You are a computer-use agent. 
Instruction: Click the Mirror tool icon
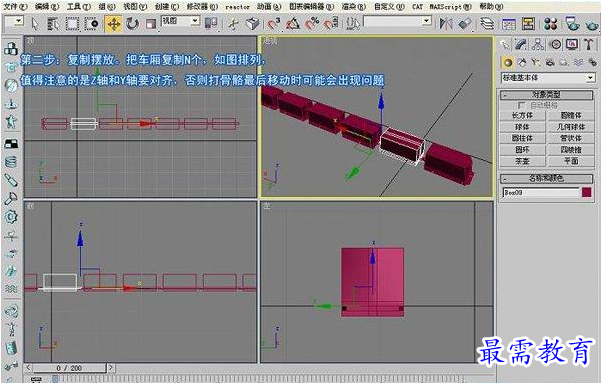click(446, 24)
